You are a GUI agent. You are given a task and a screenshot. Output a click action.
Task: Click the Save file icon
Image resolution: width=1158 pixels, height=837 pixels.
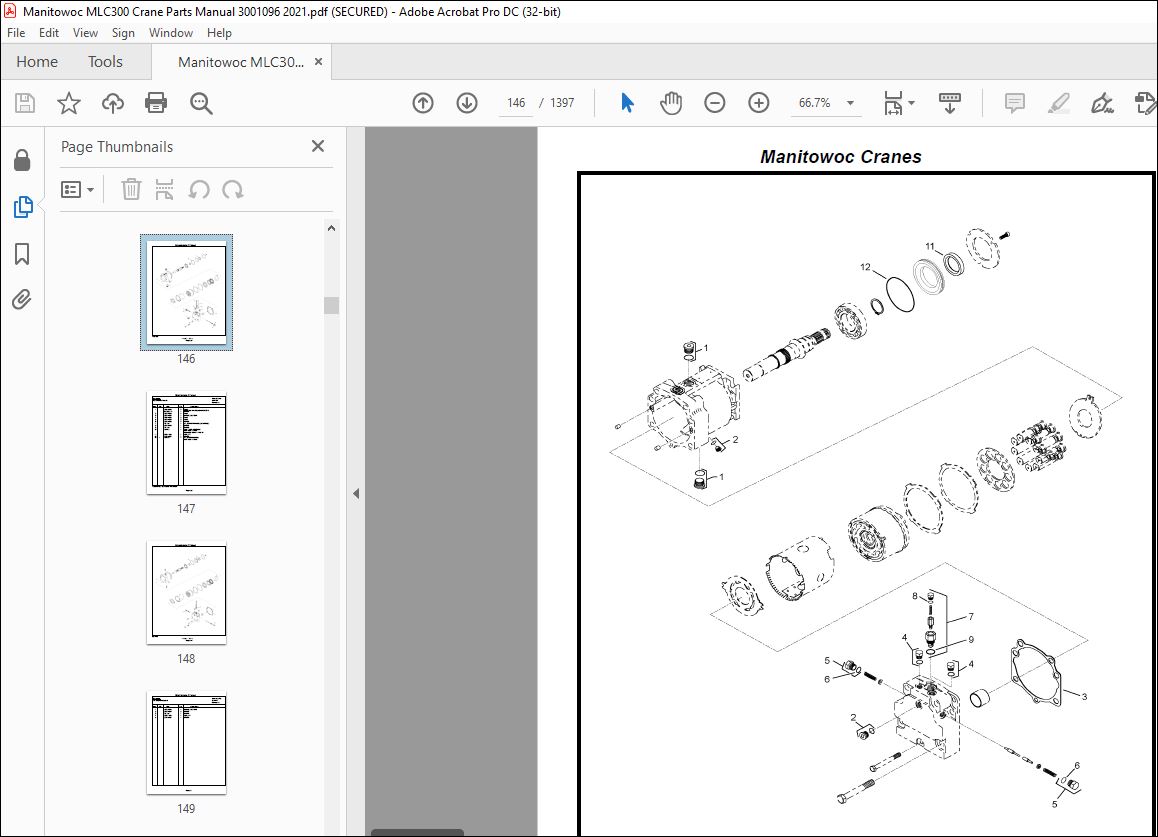tap(25, 103)
